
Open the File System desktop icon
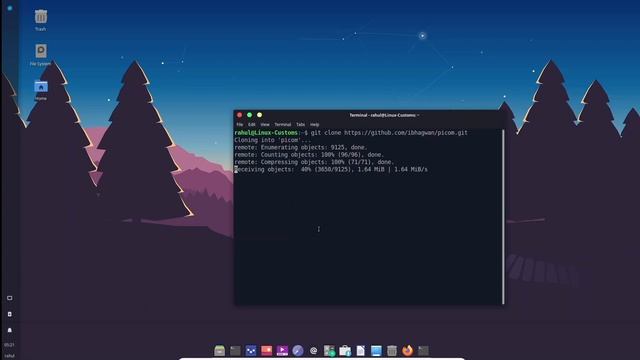(x=40, y=51)
